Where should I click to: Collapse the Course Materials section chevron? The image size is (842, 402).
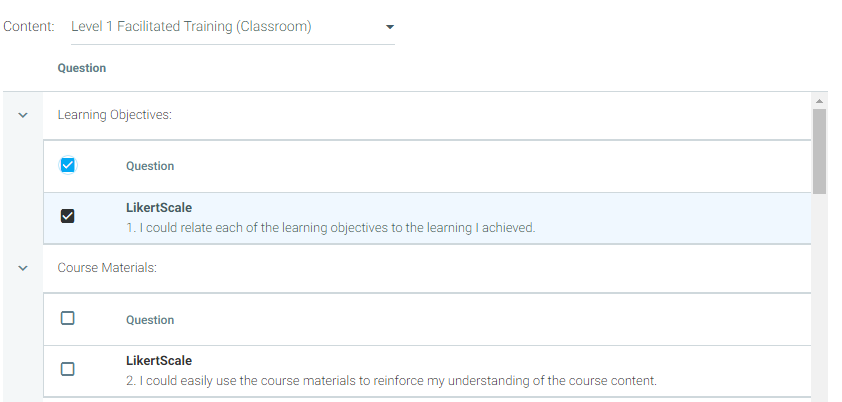click(x=23, y=268)
